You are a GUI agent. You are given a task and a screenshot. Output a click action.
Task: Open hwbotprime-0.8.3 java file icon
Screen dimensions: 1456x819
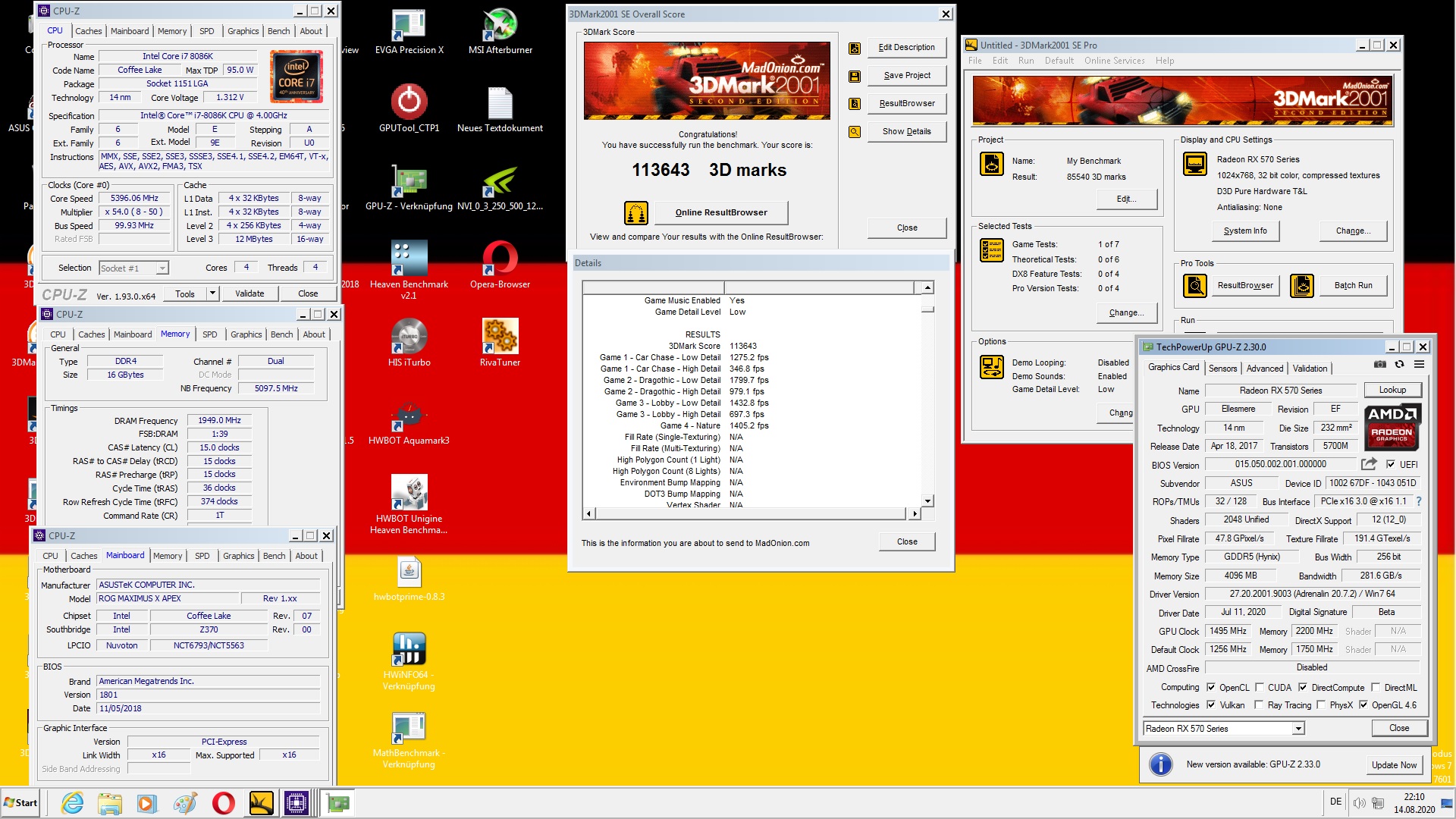(409, 578)
